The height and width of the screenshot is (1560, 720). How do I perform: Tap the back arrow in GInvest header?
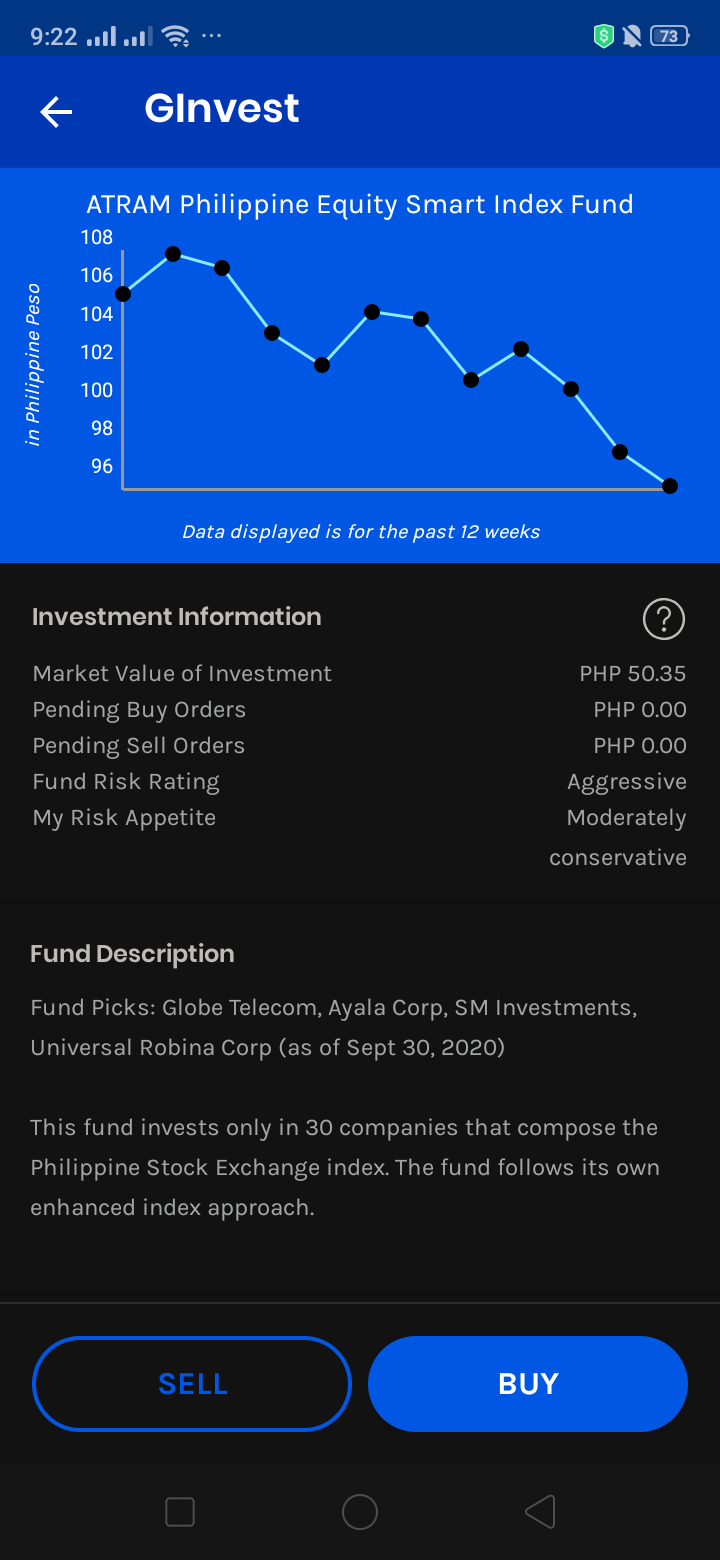56,111
